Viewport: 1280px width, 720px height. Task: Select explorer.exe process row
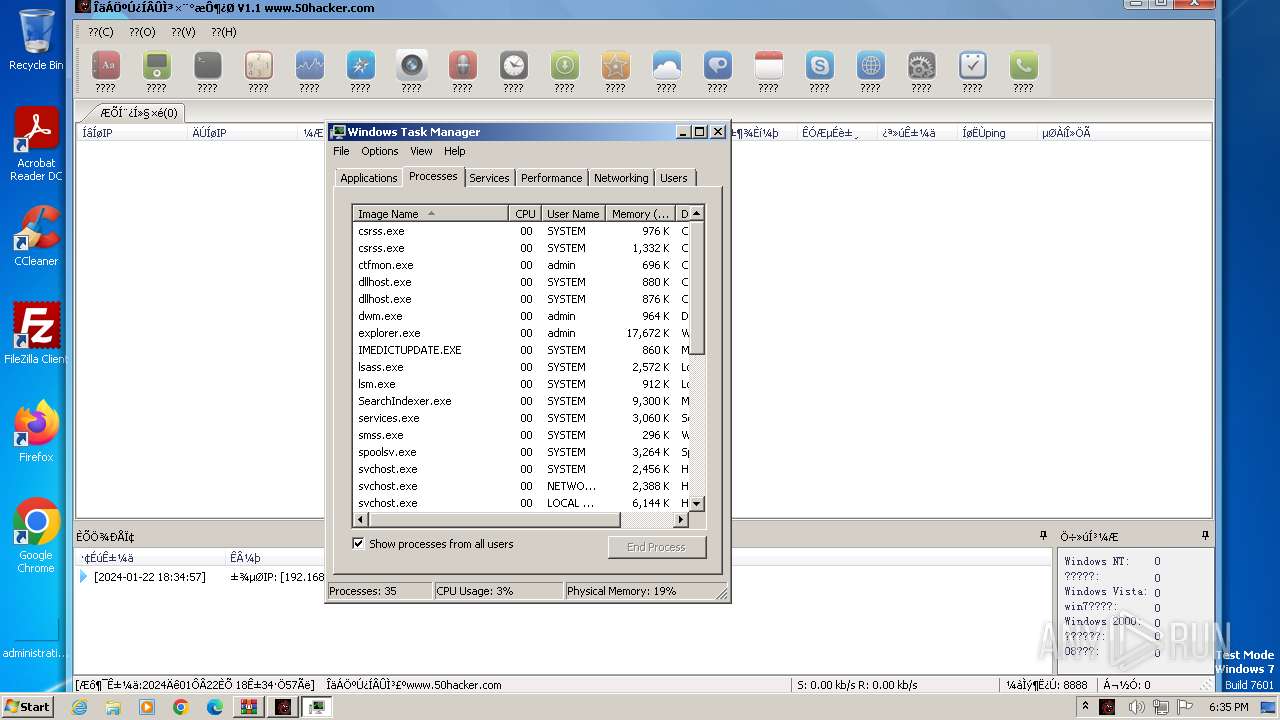(520, 333)
